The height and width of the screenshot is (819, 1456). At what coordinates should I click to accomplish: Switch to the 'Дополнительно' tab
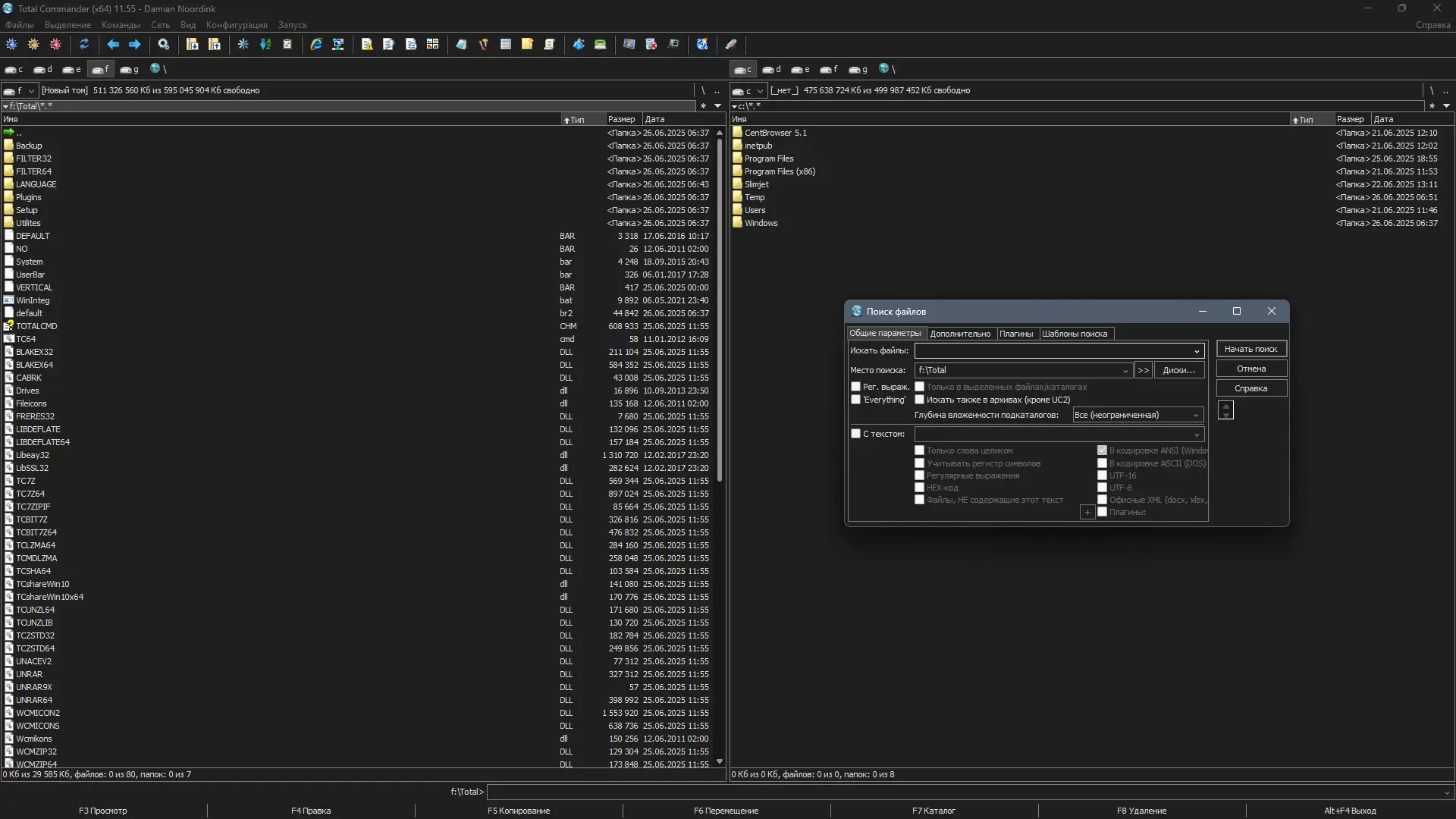959,334
